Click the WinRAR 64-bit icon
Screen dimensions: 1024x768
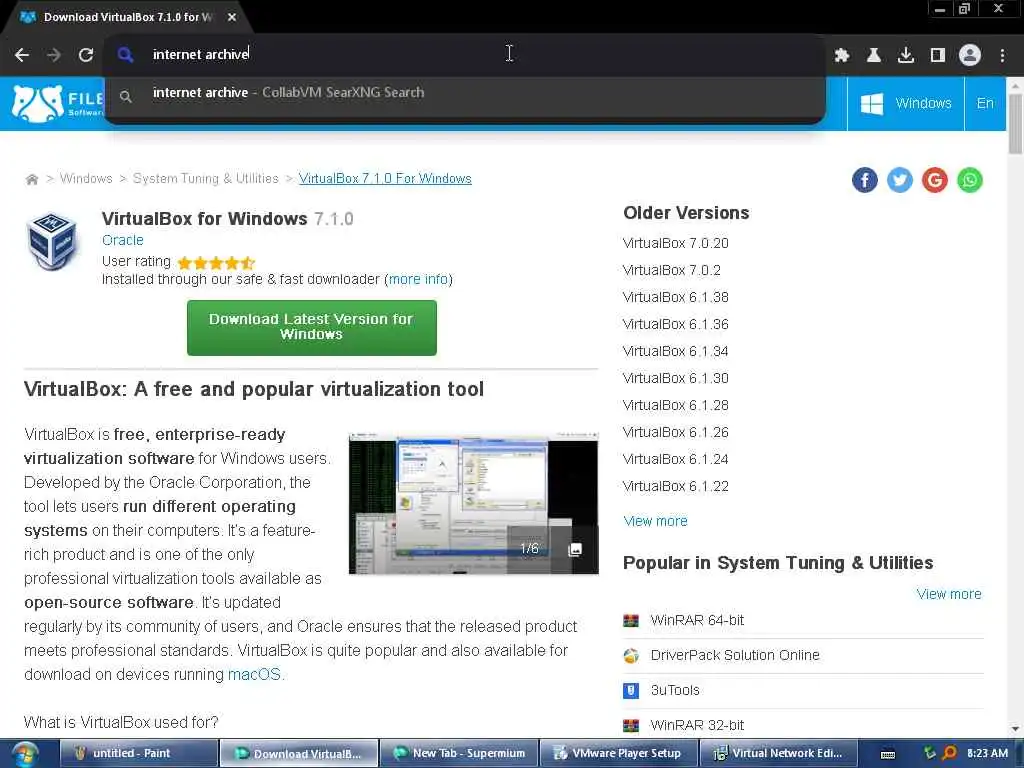click(631, 620)
